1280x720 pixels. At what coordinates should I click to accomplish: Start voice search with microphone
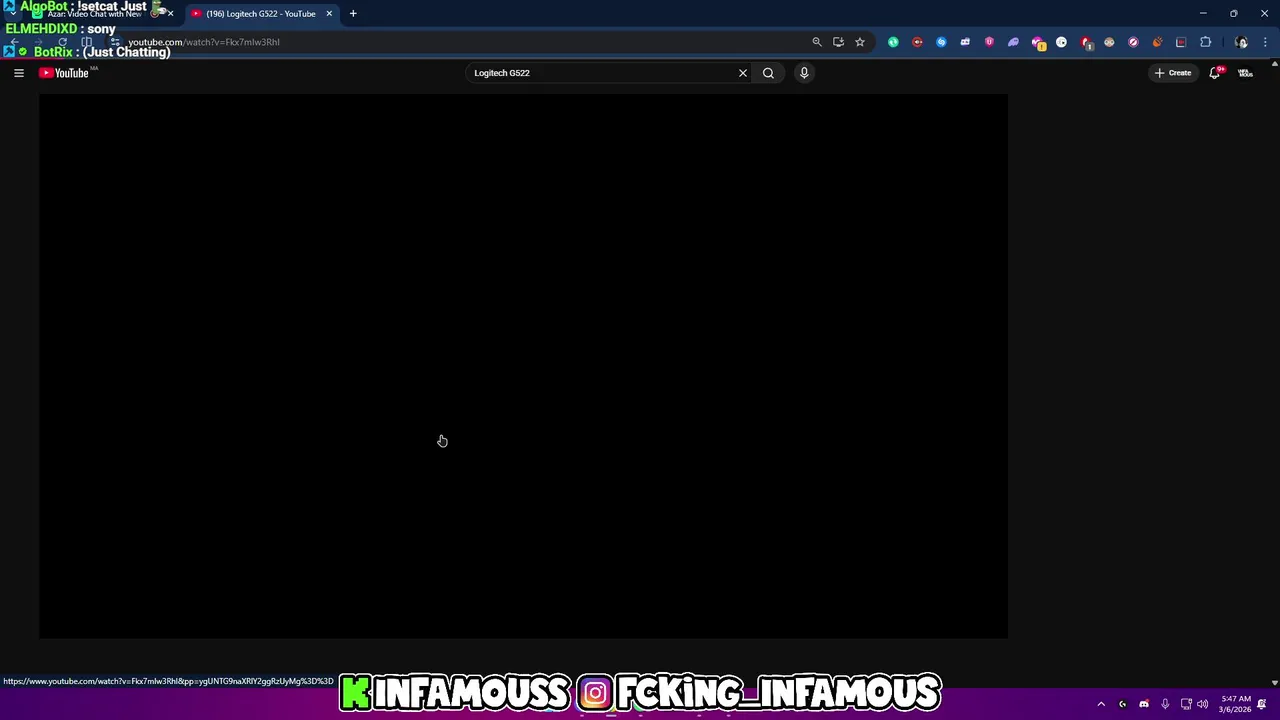tap(804, 73)
